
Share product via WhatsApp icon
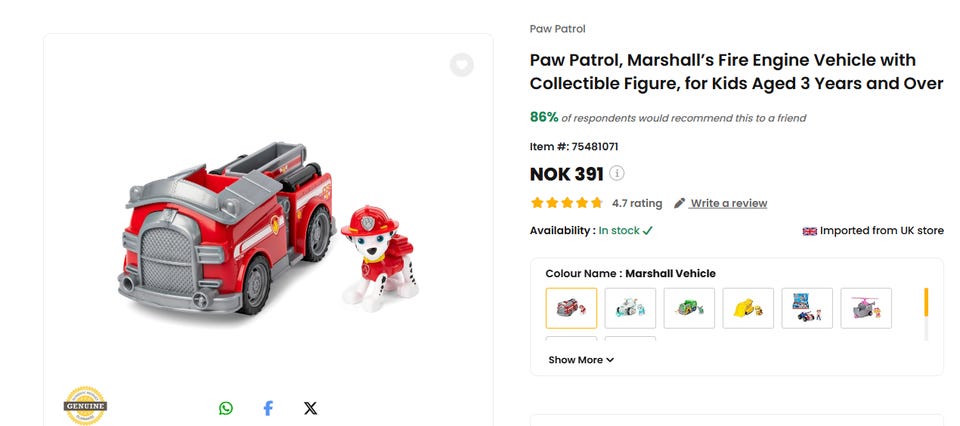coord(226,408)
